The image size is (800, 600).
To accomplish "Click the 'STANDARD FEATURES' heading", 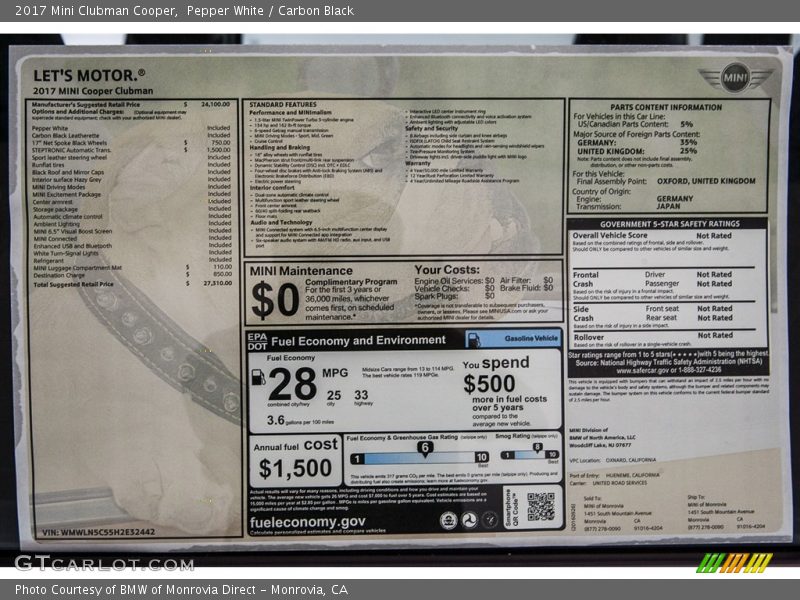I will 283,105.
